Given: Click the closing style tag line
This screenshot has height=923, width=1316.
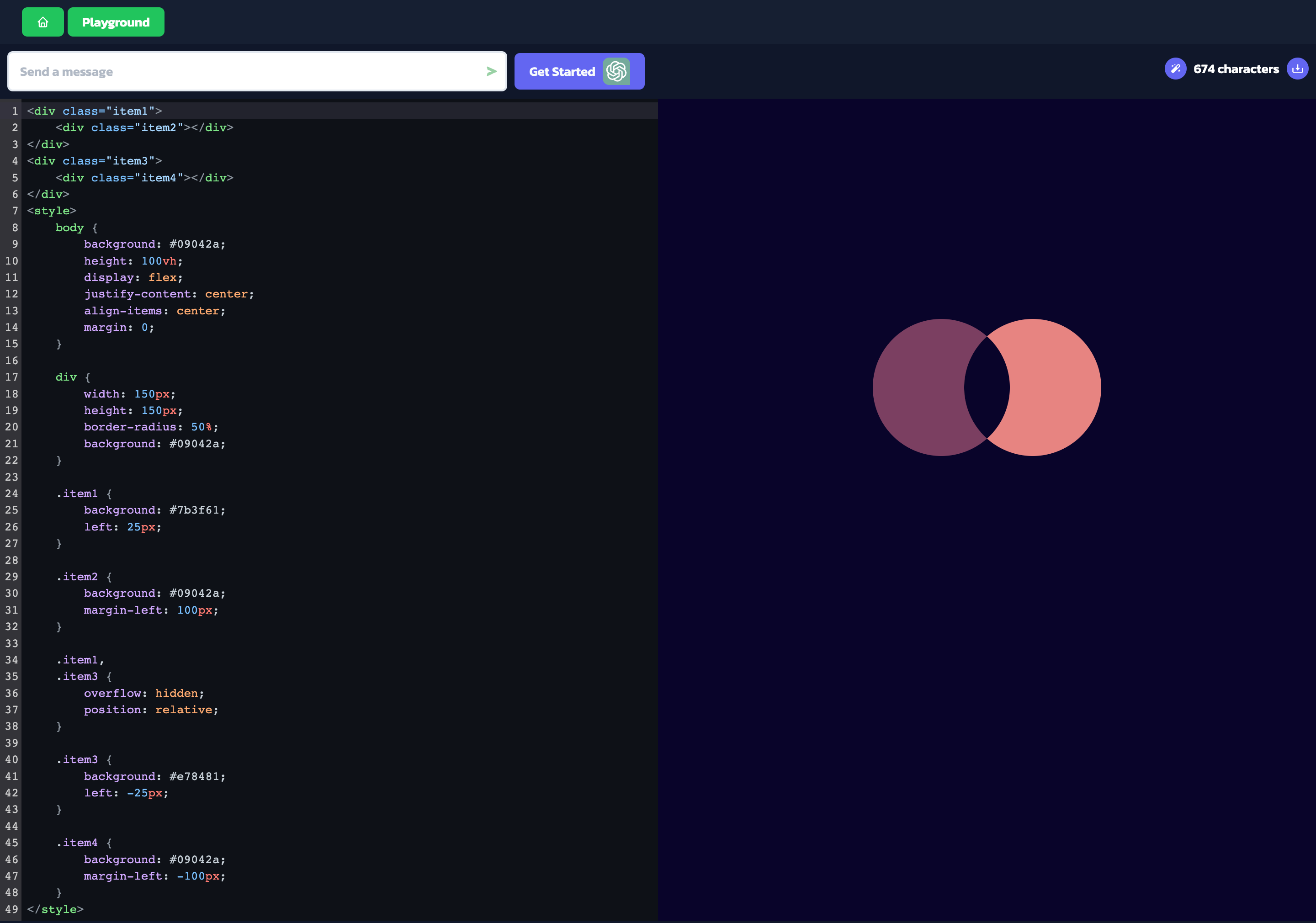Looking at the screenshot, I should point(55,909).
